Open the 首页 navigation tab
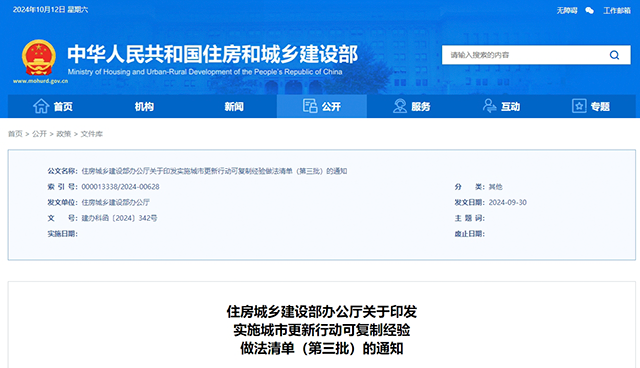Viewport: 640px width, 368px height. [53, 106]
